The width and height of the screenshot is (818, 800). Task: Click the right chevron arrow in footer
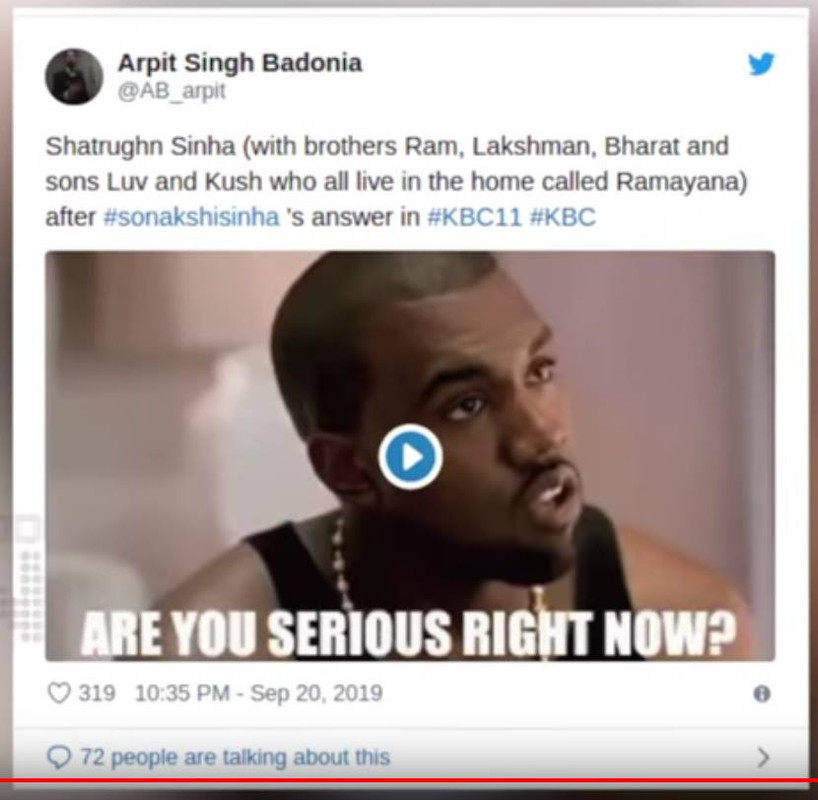click(763, 757)
